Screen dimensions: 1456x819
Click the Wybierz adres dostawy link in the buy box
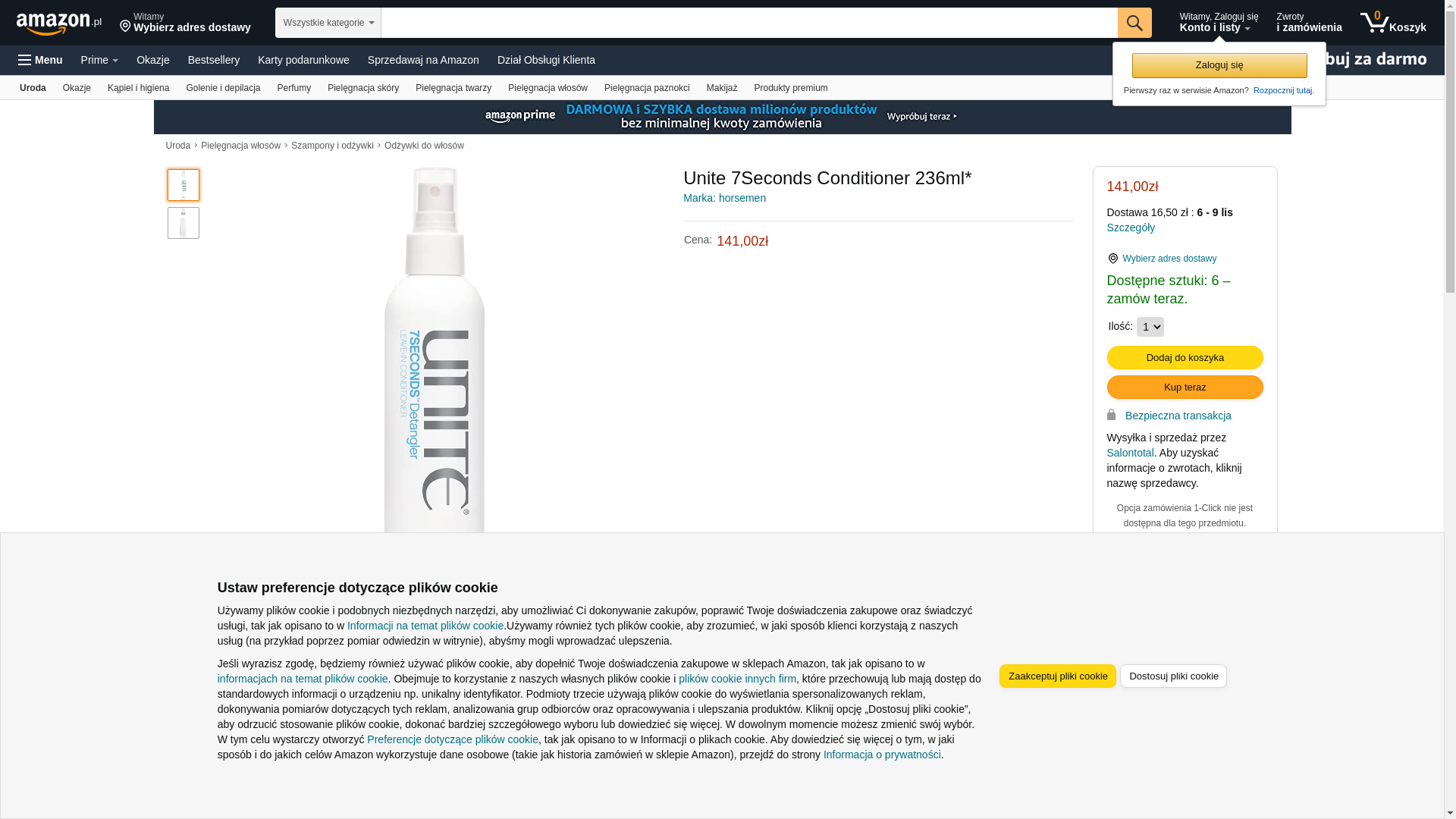coord(1169,259)
